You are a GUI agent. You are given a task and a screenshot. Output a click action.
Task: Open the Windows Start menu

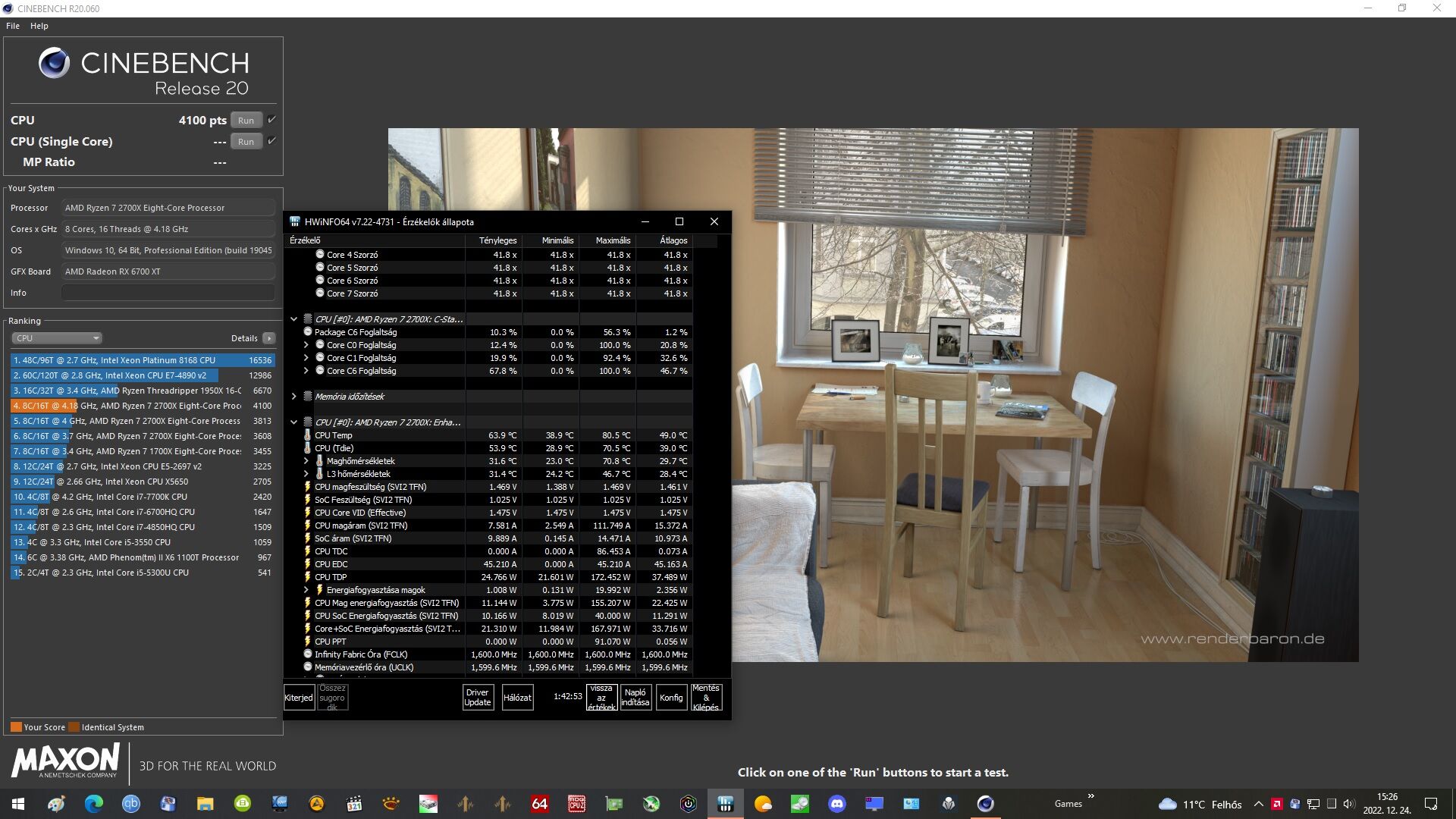(18, 804)
